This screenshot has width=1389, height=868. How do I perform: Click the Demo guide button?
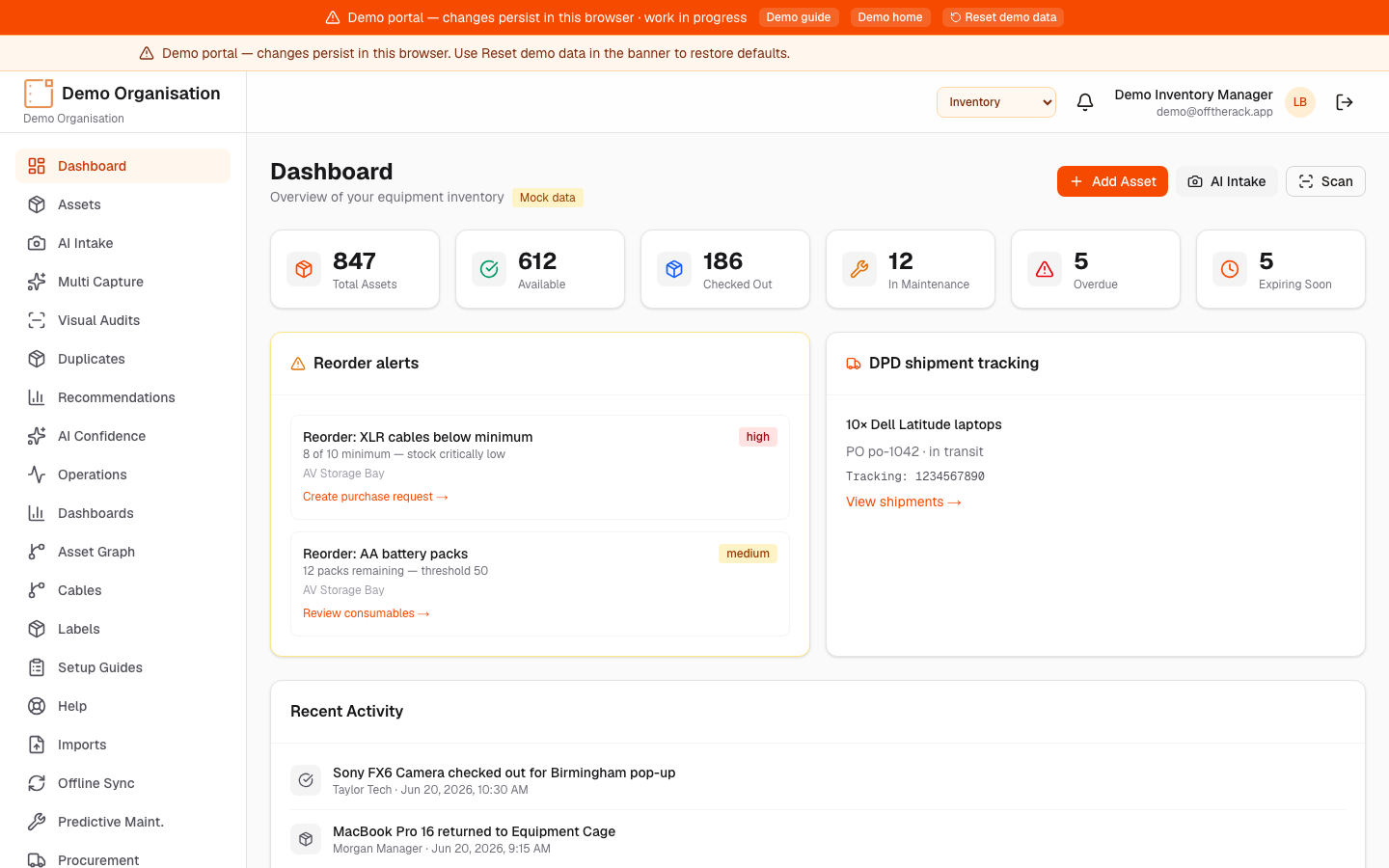point(799,17)
